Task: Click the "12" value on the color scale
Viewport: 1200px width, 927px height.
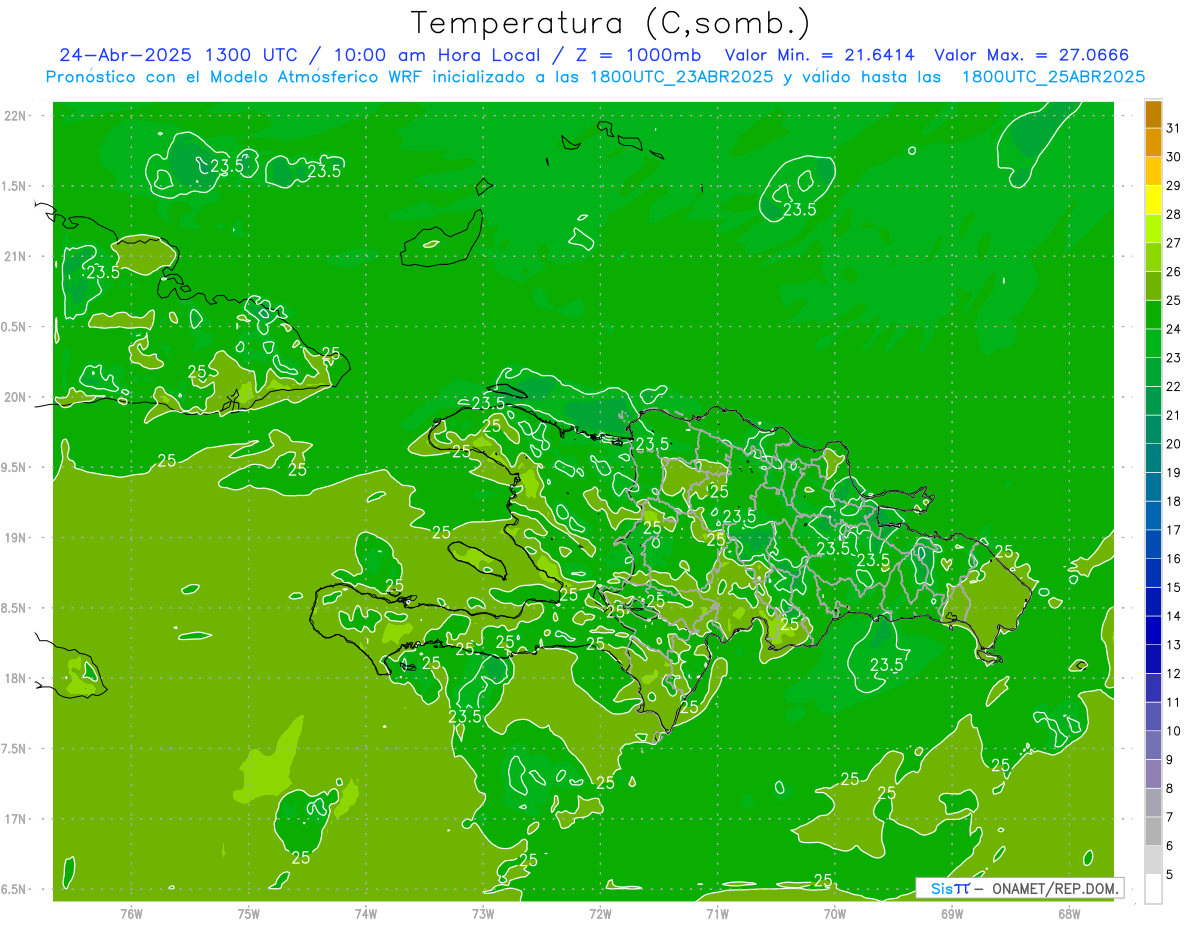Action: point(1174,674)
